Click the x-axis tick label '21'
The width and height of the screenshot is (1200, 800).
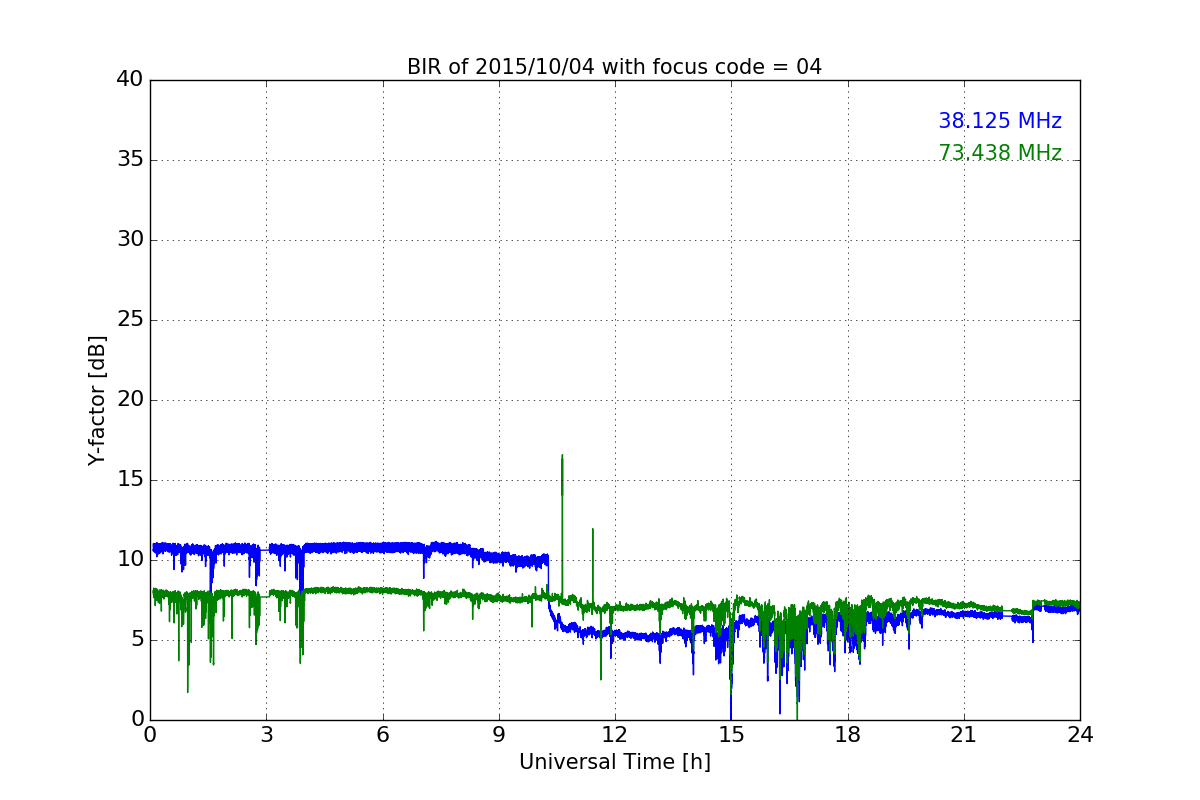pyautogui.click(x=964, y=735)
